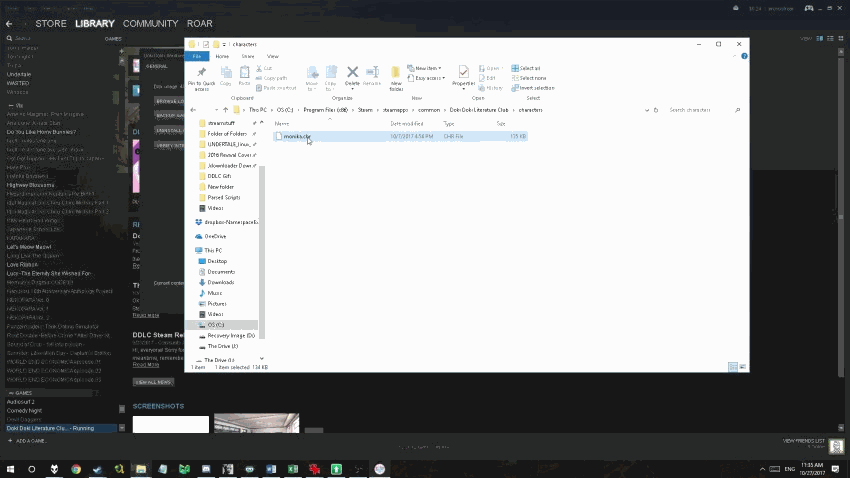Open Steam STORE tab
Viewport: 850px width, 478px height.
(x=51, y=24)
